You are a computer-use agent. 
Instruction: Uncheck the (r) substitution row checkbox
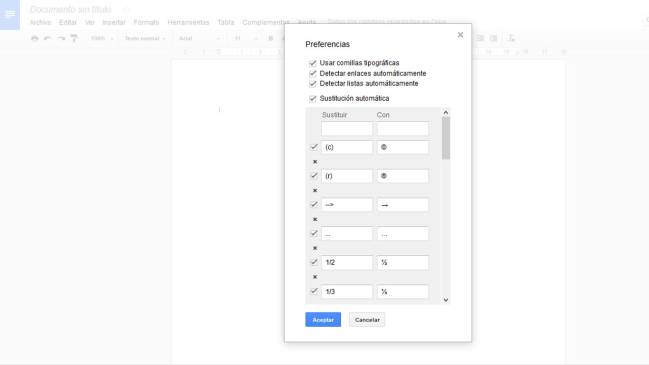(314, 175)
